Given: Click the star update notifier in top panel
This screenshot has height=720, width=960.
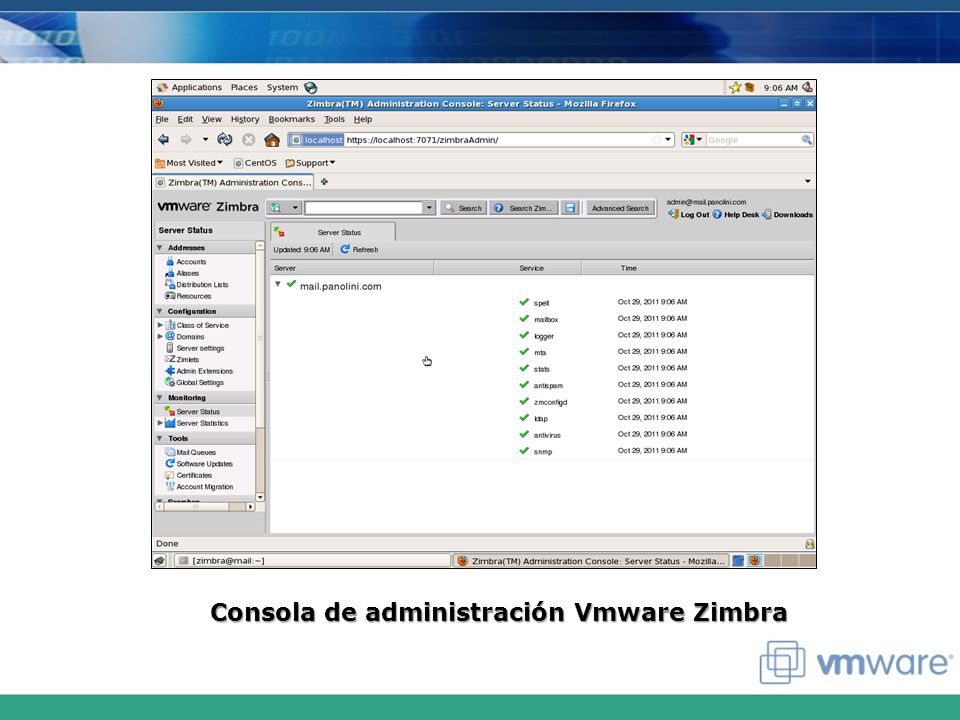Looking at the screenshot, I should [x=735, y=88].
